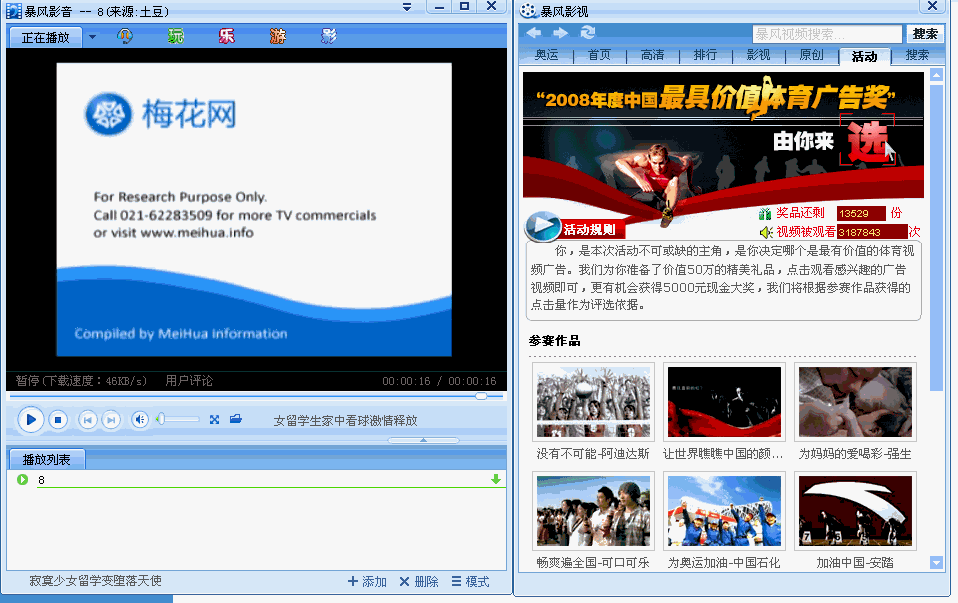Switch to the 奥运 tab
Viewport: 958px width, 603px height.
546,55
